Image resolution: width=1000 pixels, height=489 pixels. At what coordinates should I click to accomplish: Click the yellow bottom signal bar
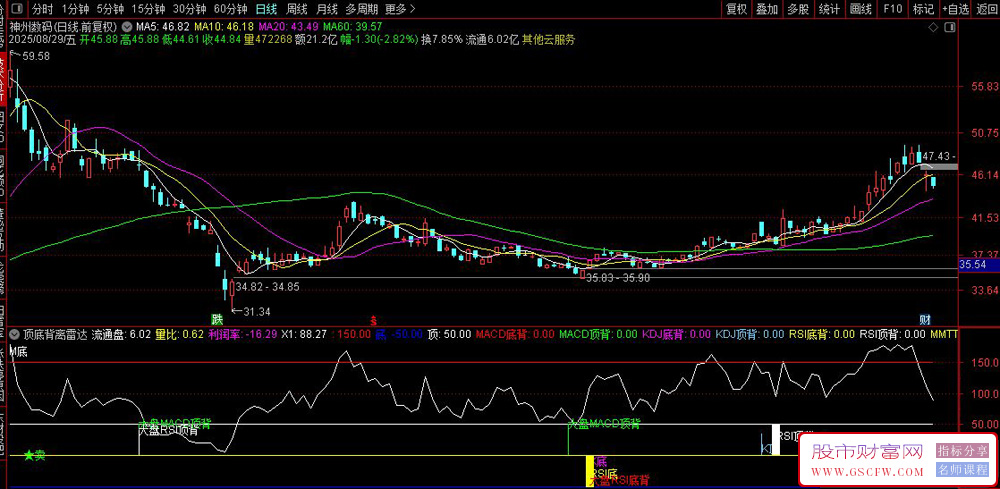coord(589,471)
